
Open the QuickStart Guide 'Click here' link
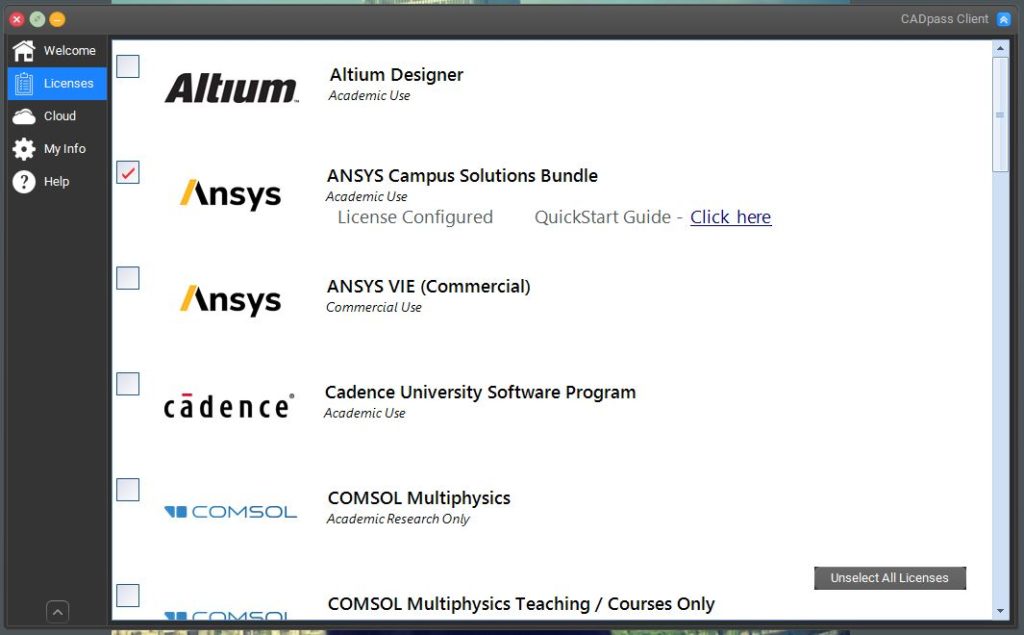tap(731, 217)
